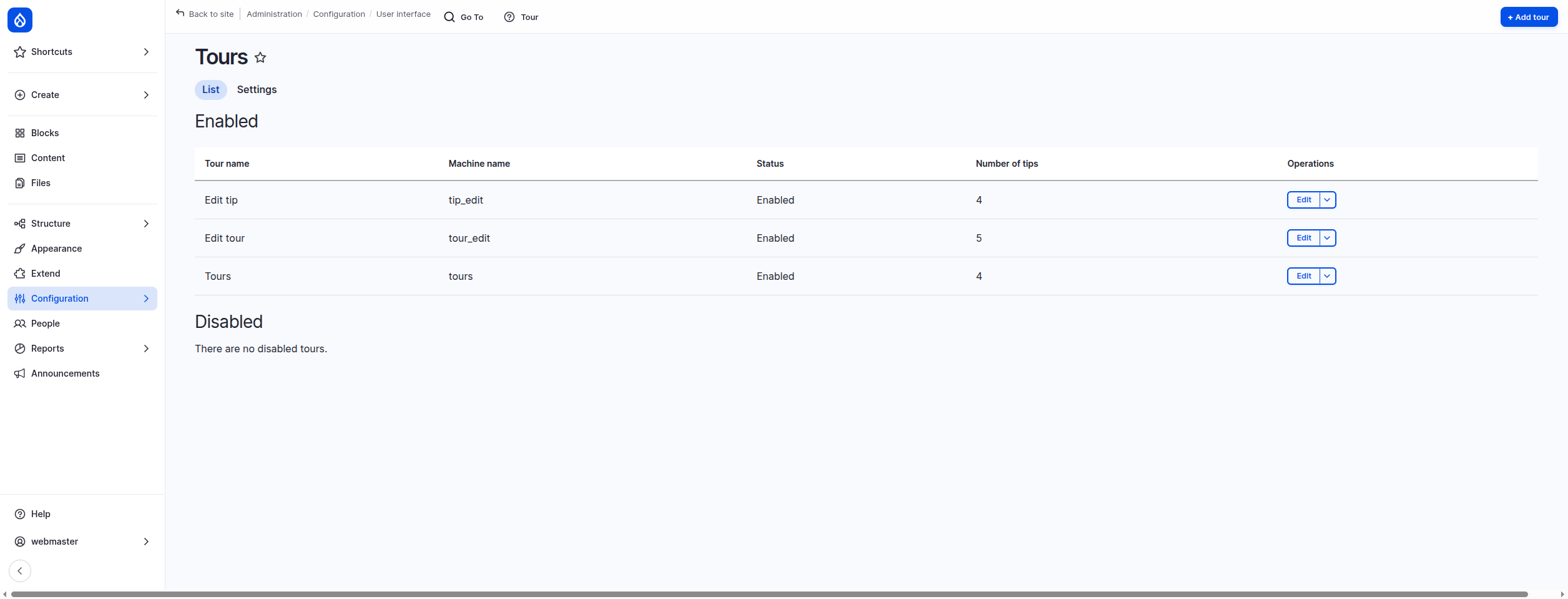Click the 'tour_edit' machine name cell
Viewport: 1568px width, 599px height.
[x=469, y=238]
